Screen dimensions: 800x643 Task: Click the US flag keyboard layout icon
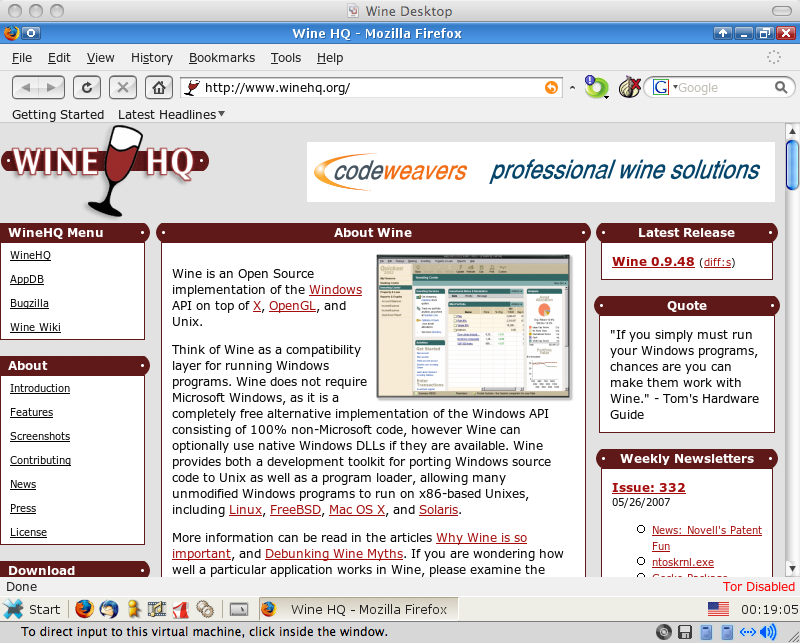tap(718, 609)
